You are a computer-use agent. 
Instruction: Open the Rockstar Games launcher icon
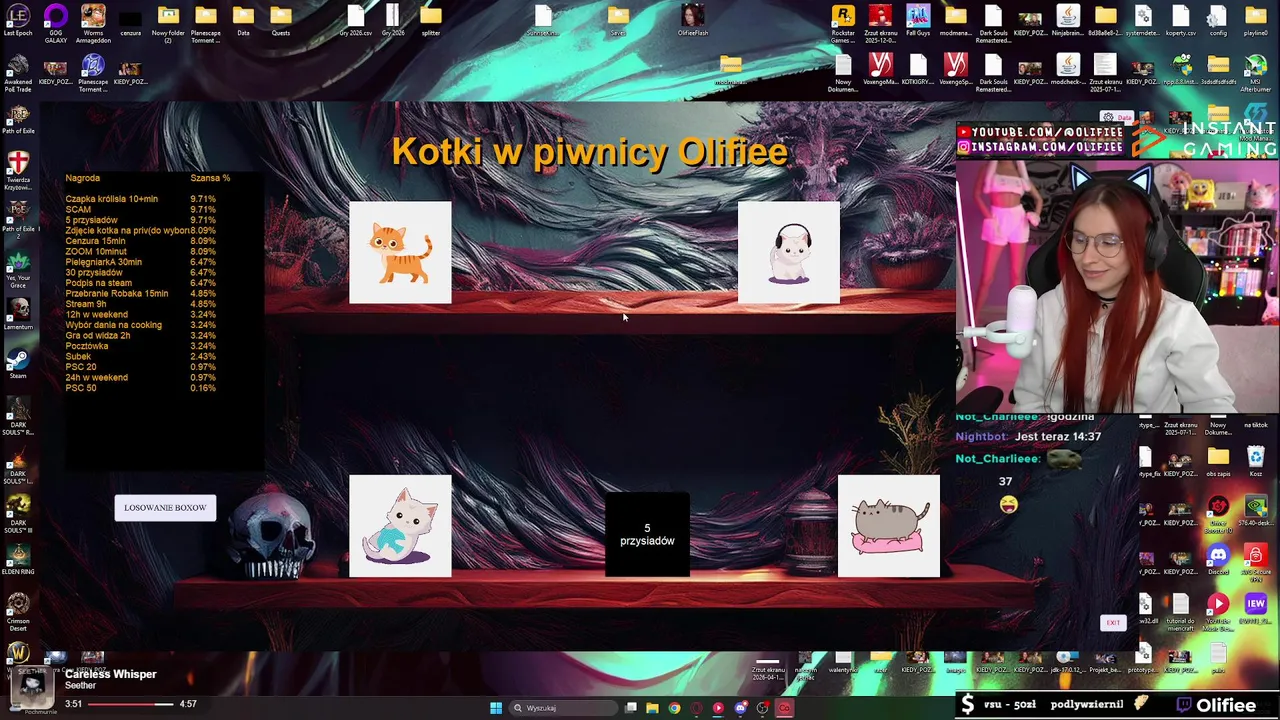(843, 22)
